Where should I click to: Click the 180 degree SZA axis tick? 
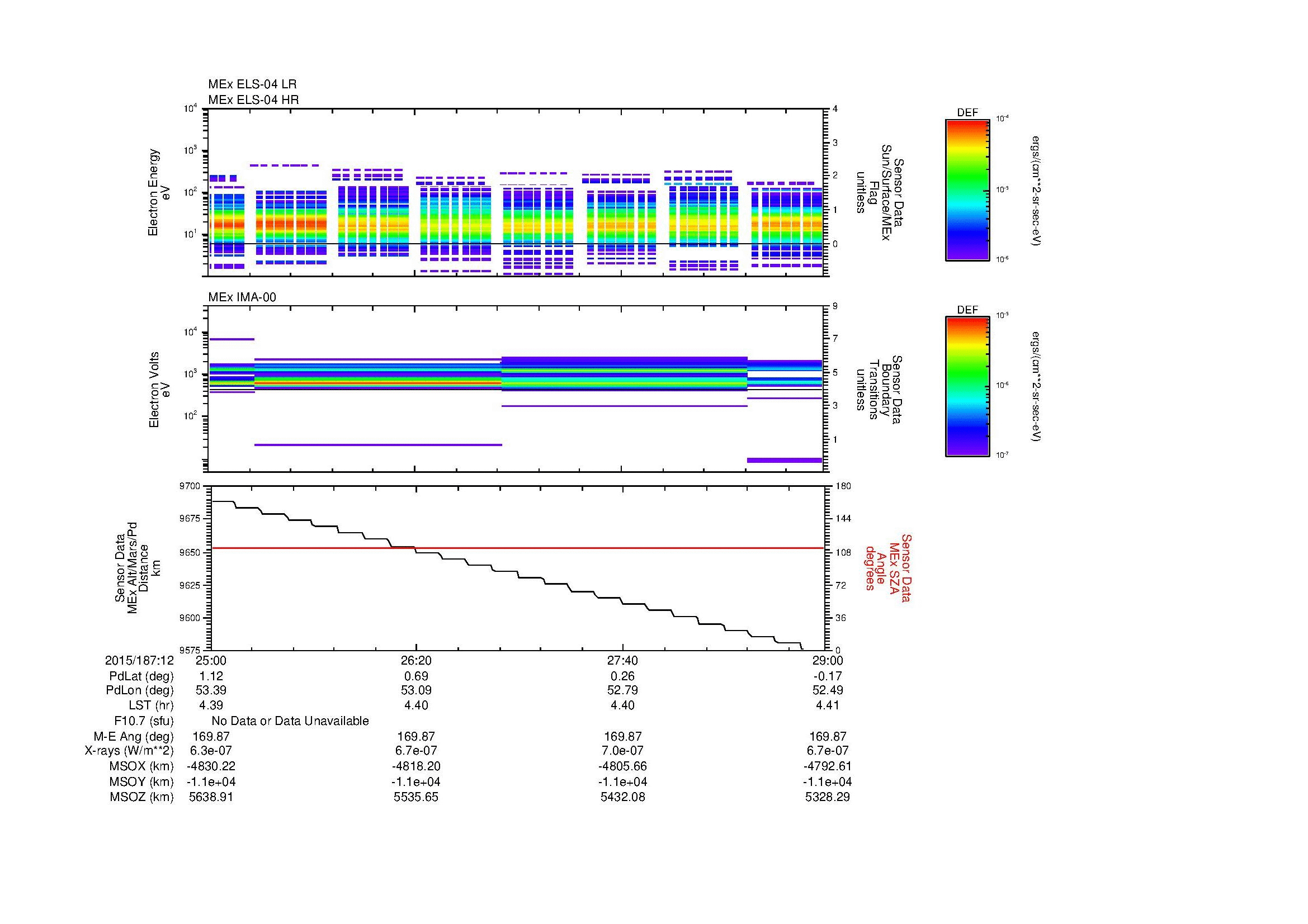[843, 486]
